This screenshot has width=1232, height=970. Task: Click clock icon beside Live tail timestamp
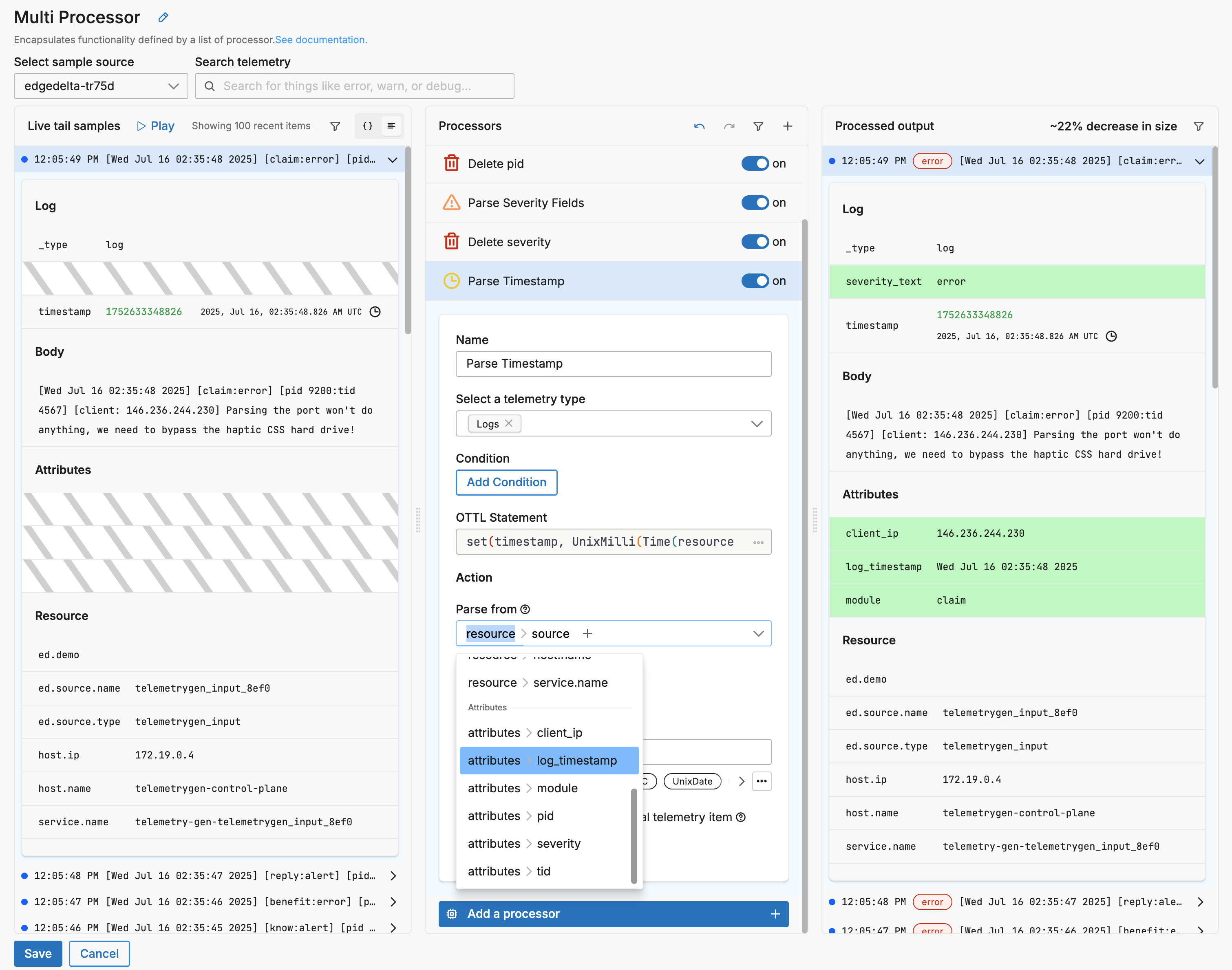pos(375,312)
